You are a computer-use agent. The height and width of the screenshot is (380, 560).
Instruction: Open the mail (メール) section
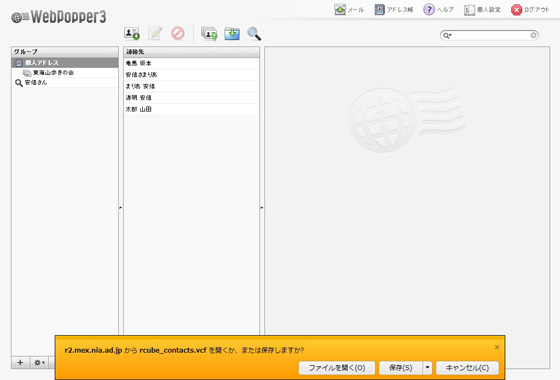pos(349,10)
